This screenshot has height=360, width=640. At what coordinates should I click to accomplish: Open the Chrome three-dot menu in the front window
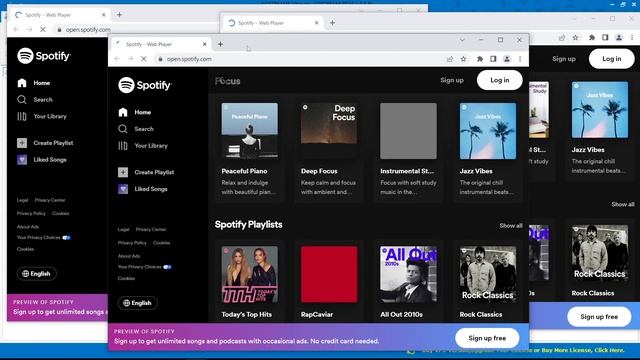point(520,59)
